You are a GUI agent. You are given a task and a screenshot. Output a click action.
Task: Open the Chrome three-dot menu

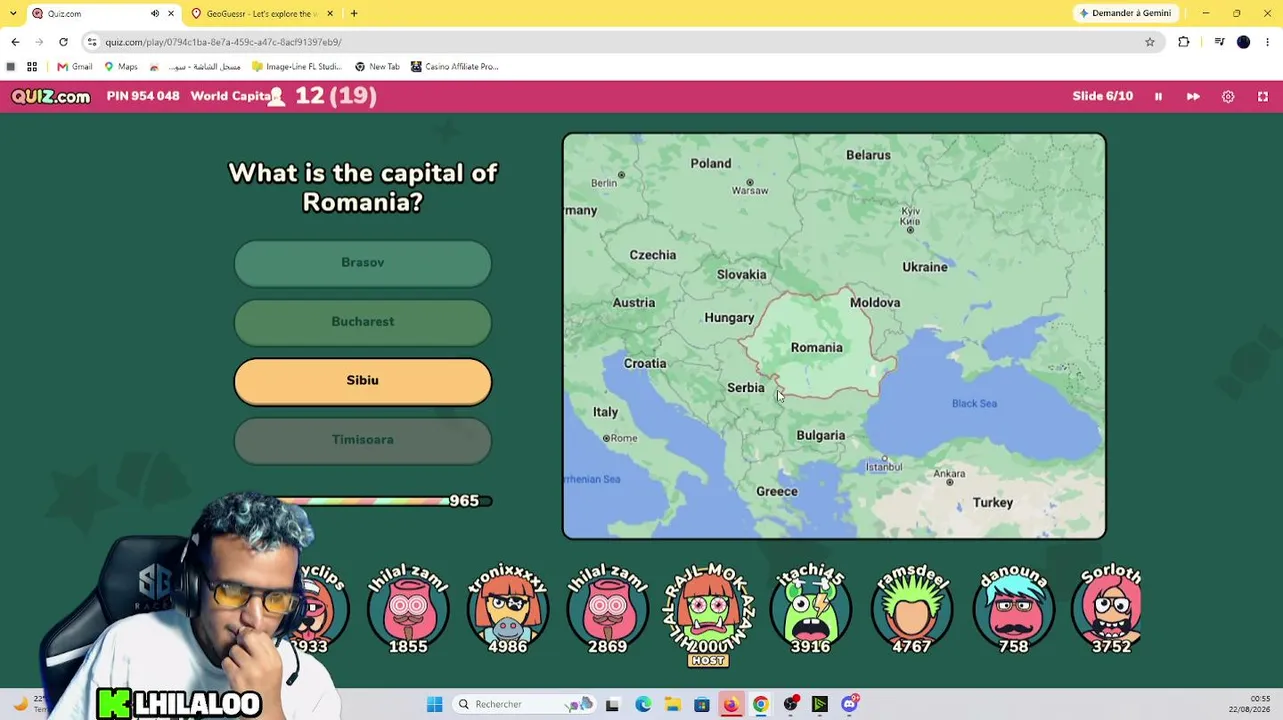pos(1268,42)
